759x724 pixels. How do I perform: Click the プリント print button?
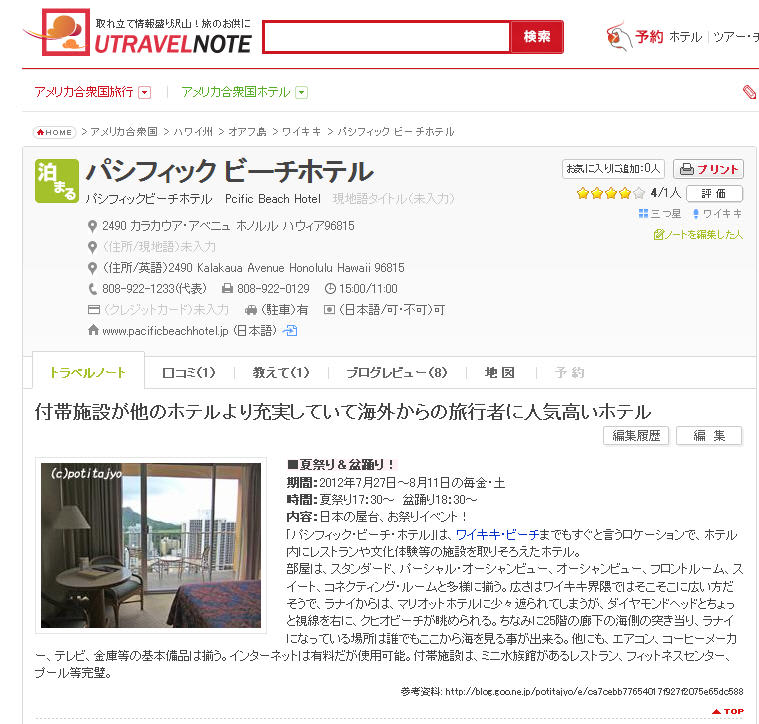708,169
